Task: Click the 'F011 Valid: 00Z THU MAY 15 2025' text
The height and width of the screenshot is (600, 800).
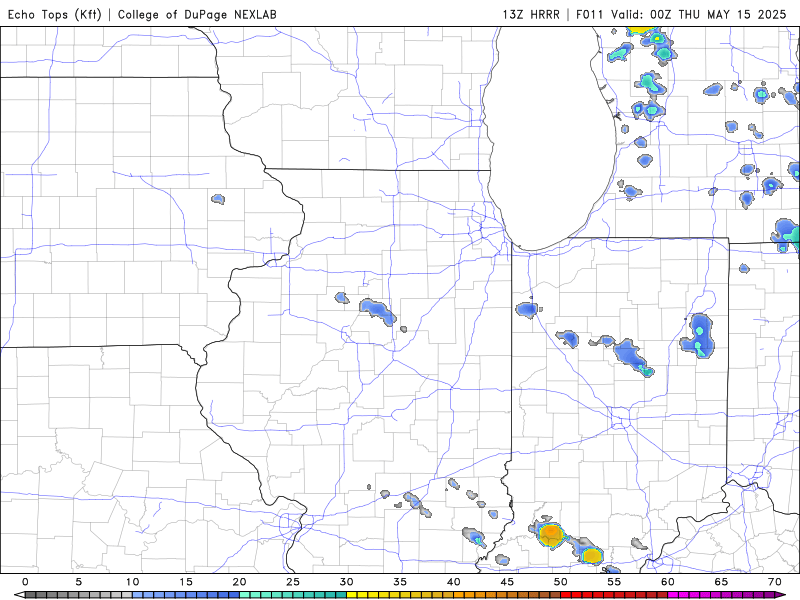Action: pos(681,14)
